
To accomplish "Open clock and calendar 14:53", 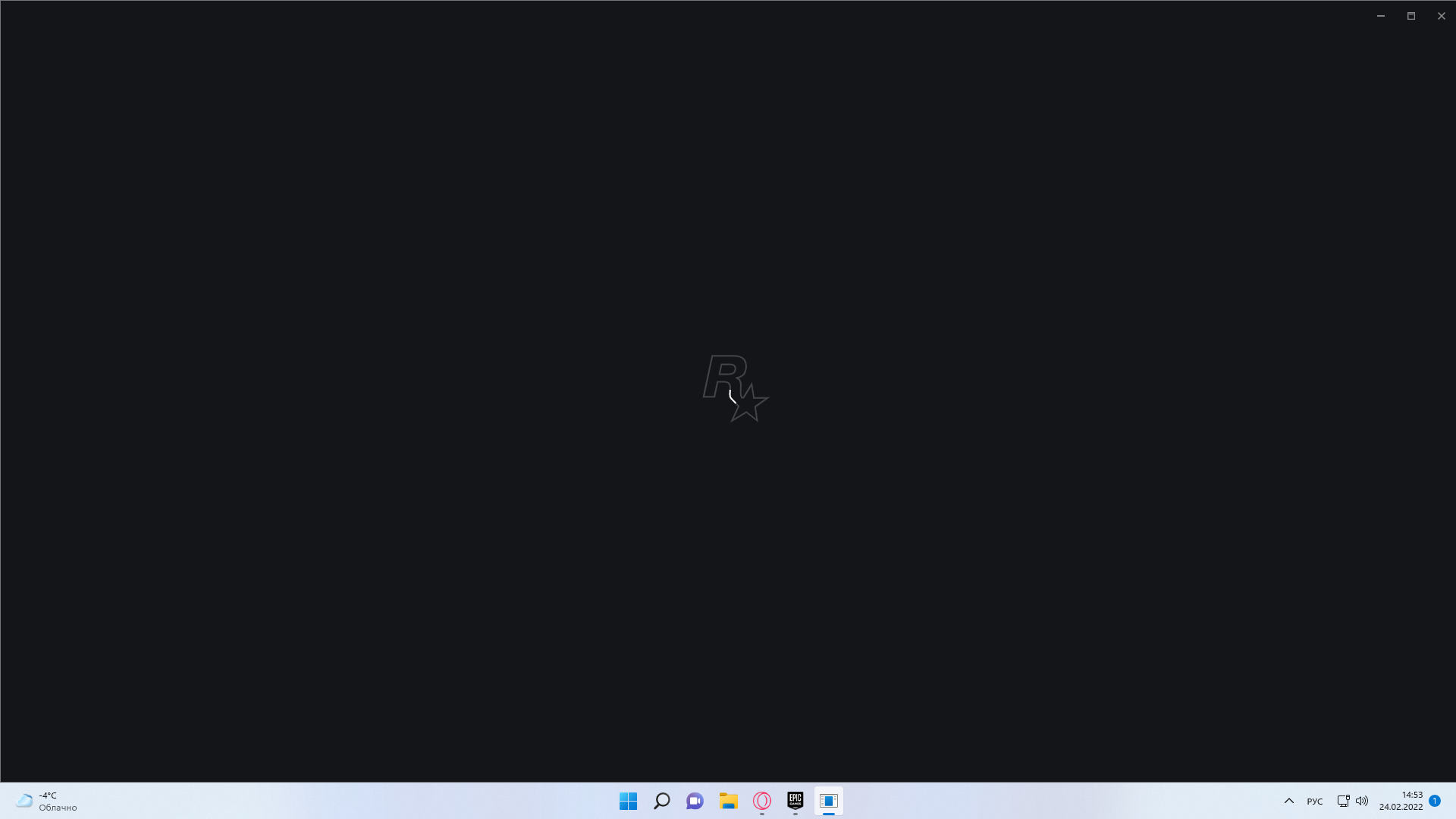I will 1401,801.
